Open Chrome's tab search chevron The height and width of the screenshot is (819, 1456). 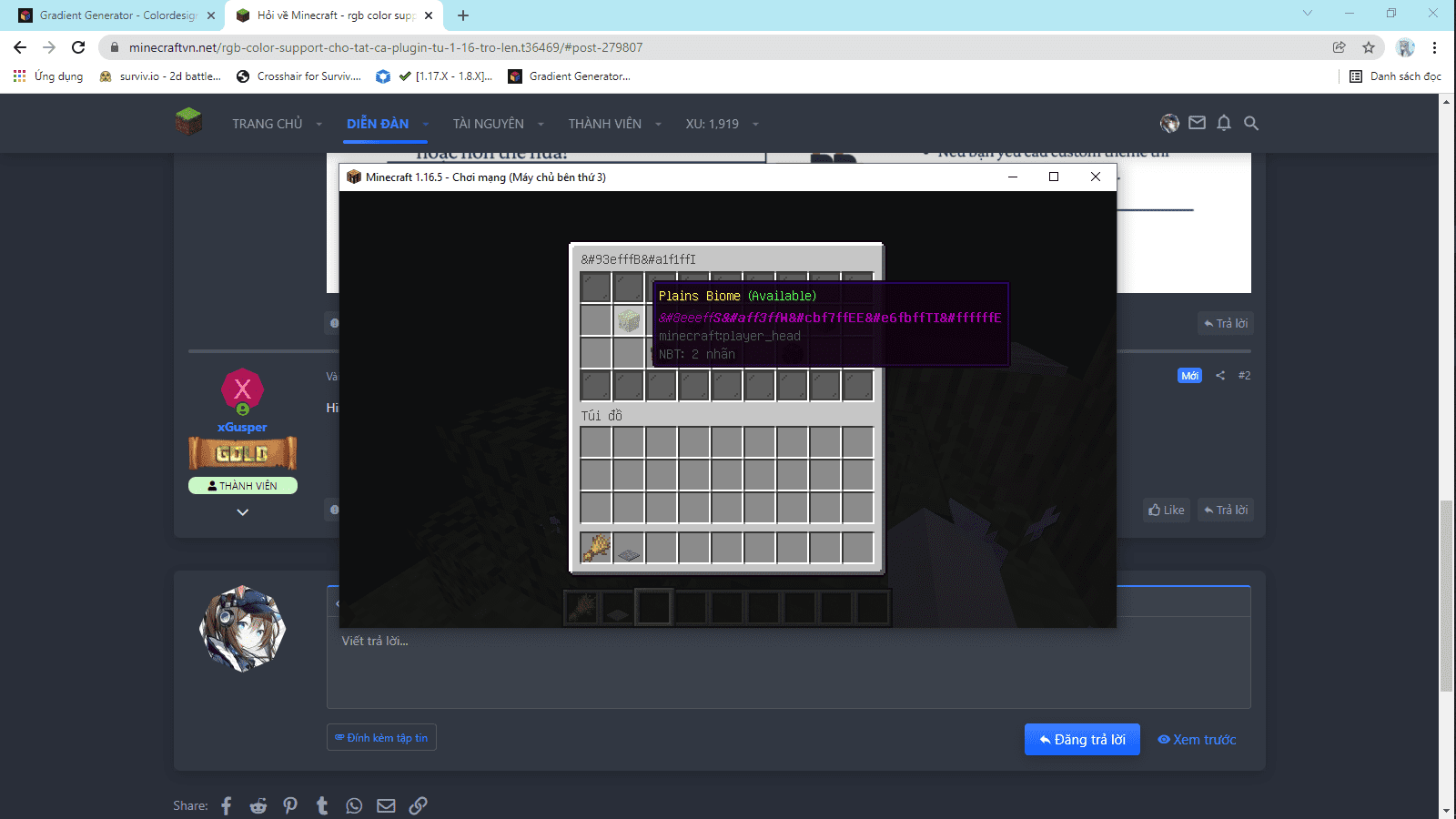click(1308, 14)
